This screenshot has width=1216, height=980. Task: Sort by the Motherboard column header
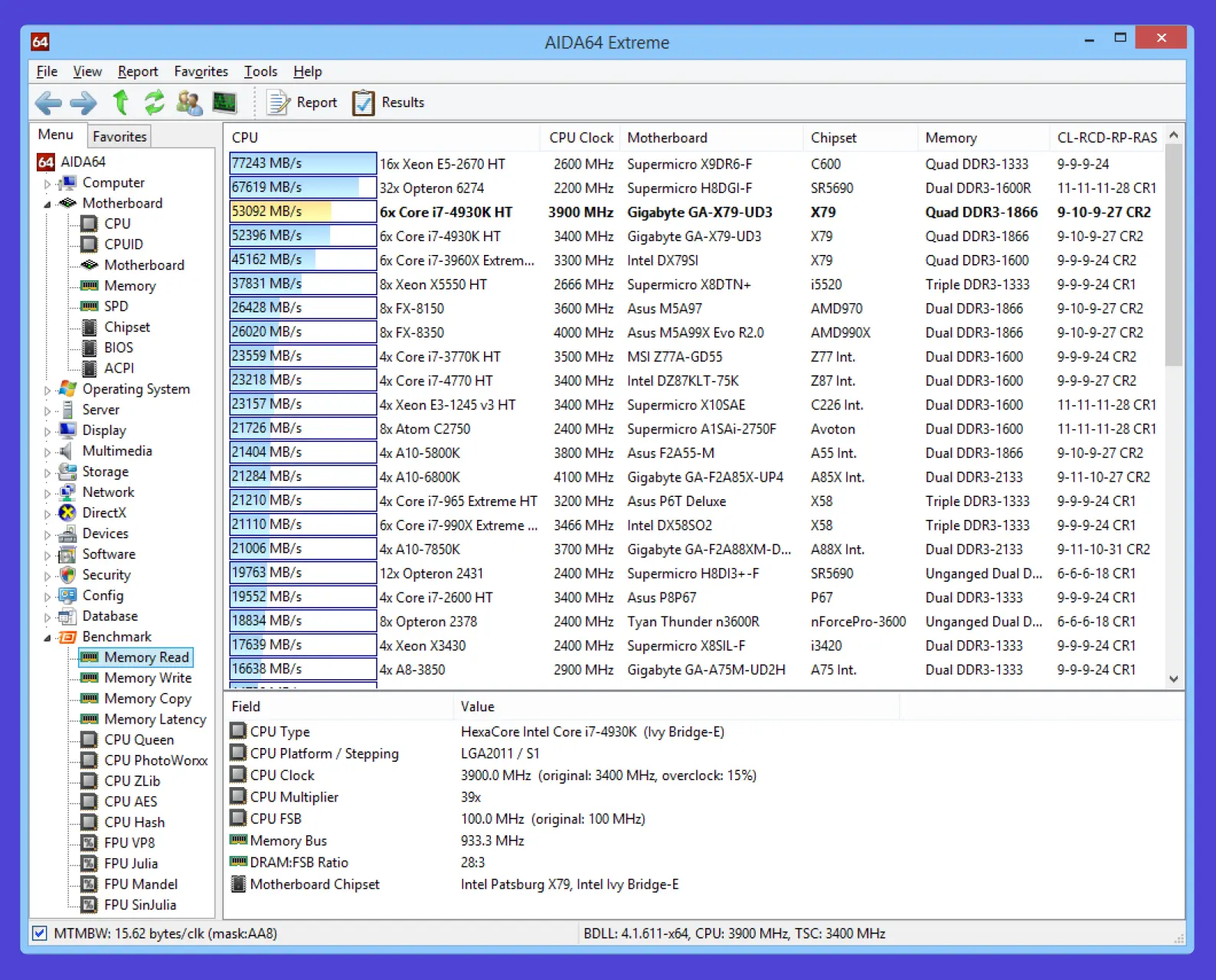[x=711, y=138]
